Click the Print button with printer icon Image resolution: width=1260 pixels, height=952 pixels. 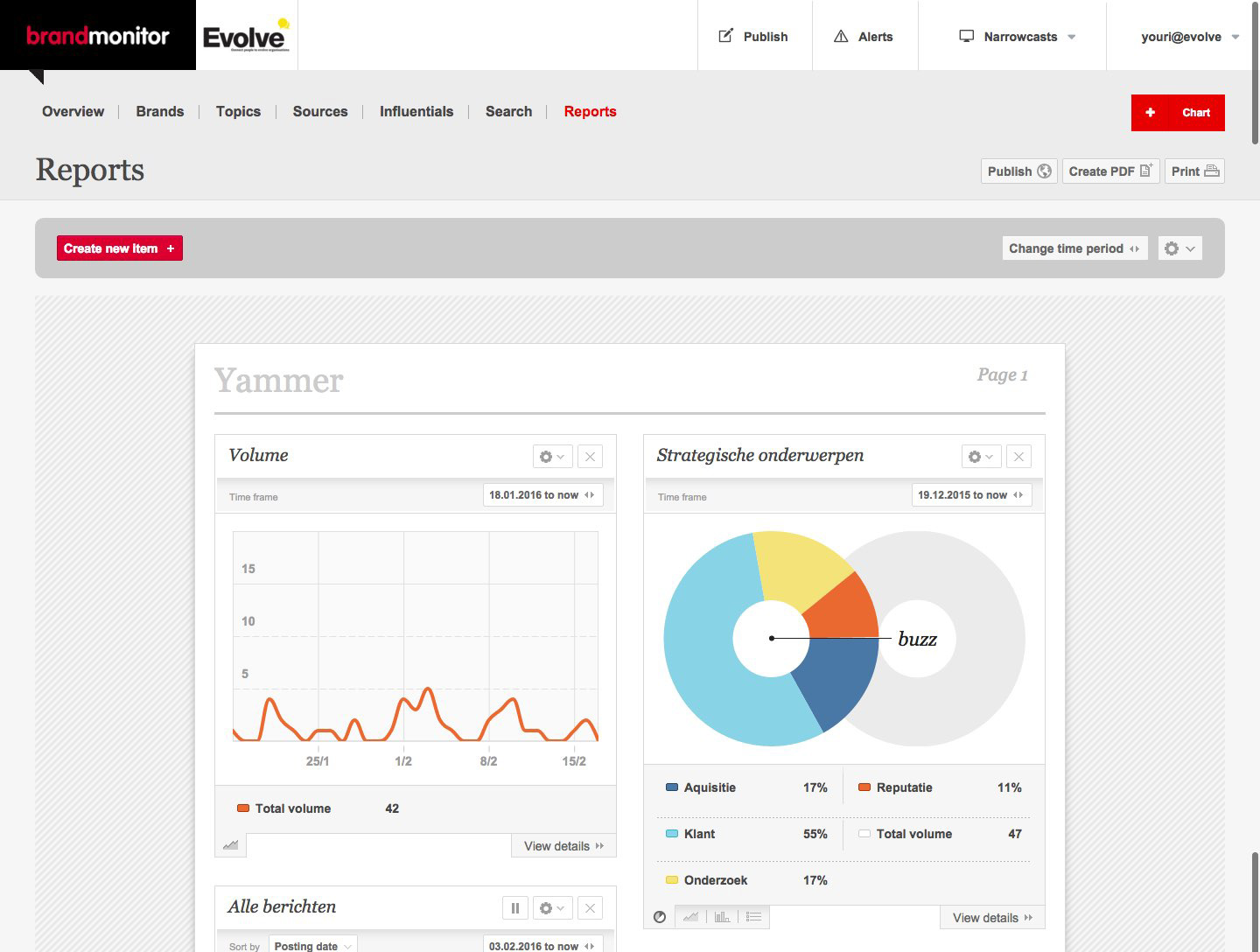coord(1194,171)
